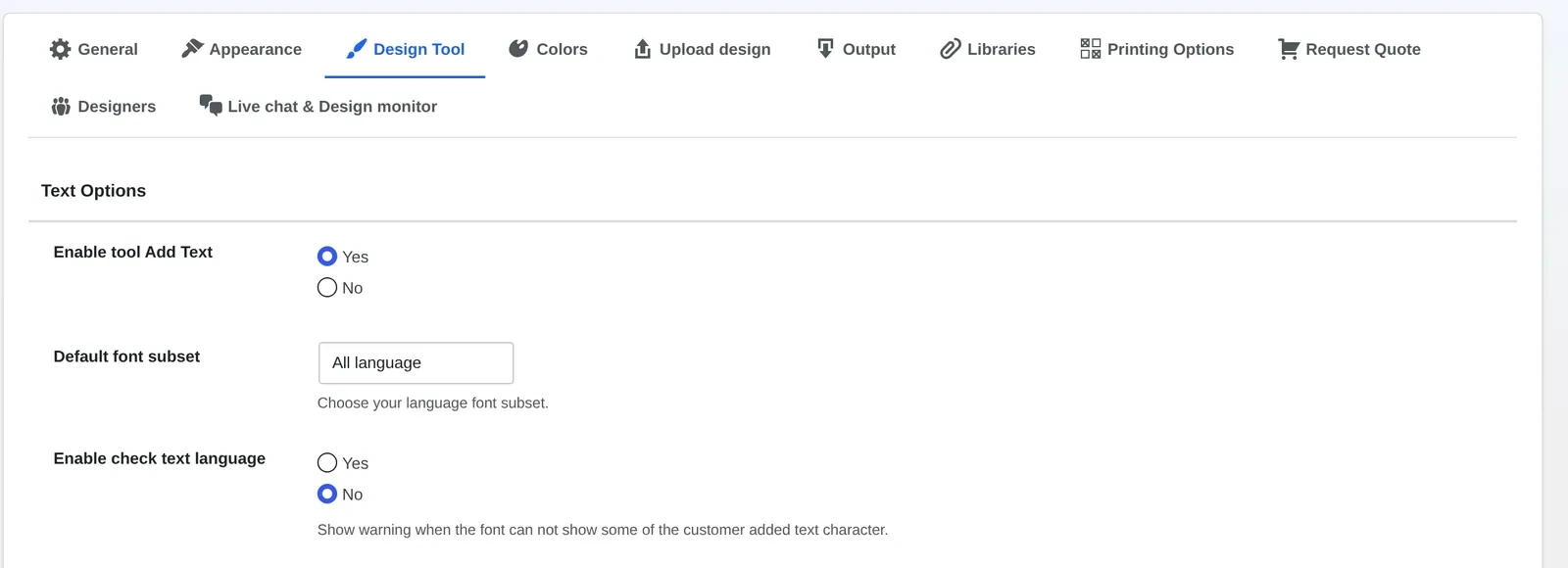Image resolution: width=1568 pixels, height=568 pixels.
Task: Click the Designers people icon
Action: (61, 106)
